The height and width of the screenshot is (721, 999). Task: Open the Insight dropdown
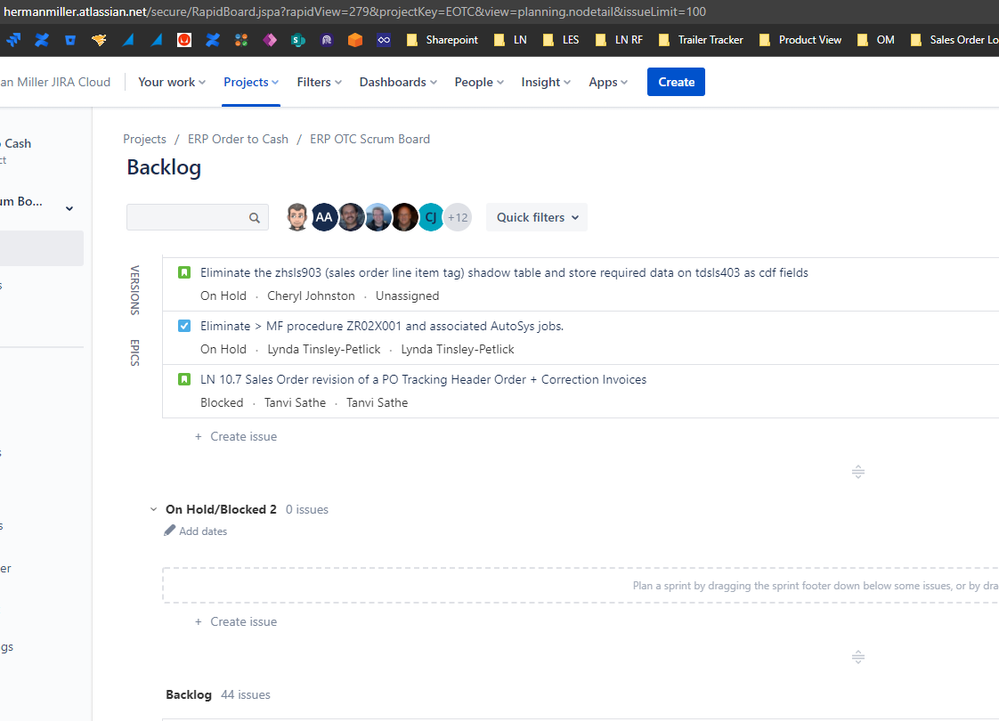point(546,82)
